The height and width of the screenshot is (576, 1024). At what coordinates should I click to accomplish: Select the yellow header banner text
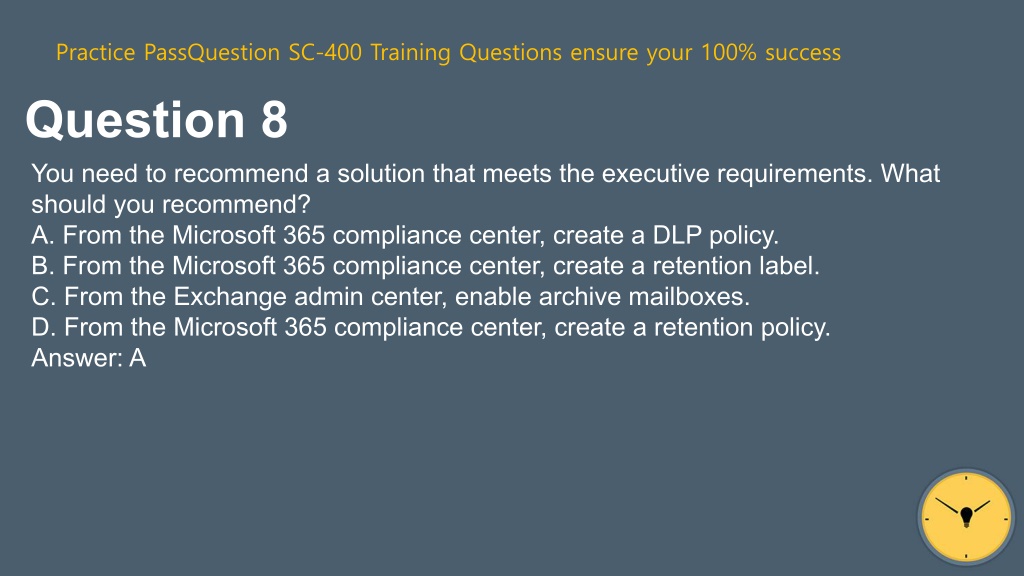(448, 52)
